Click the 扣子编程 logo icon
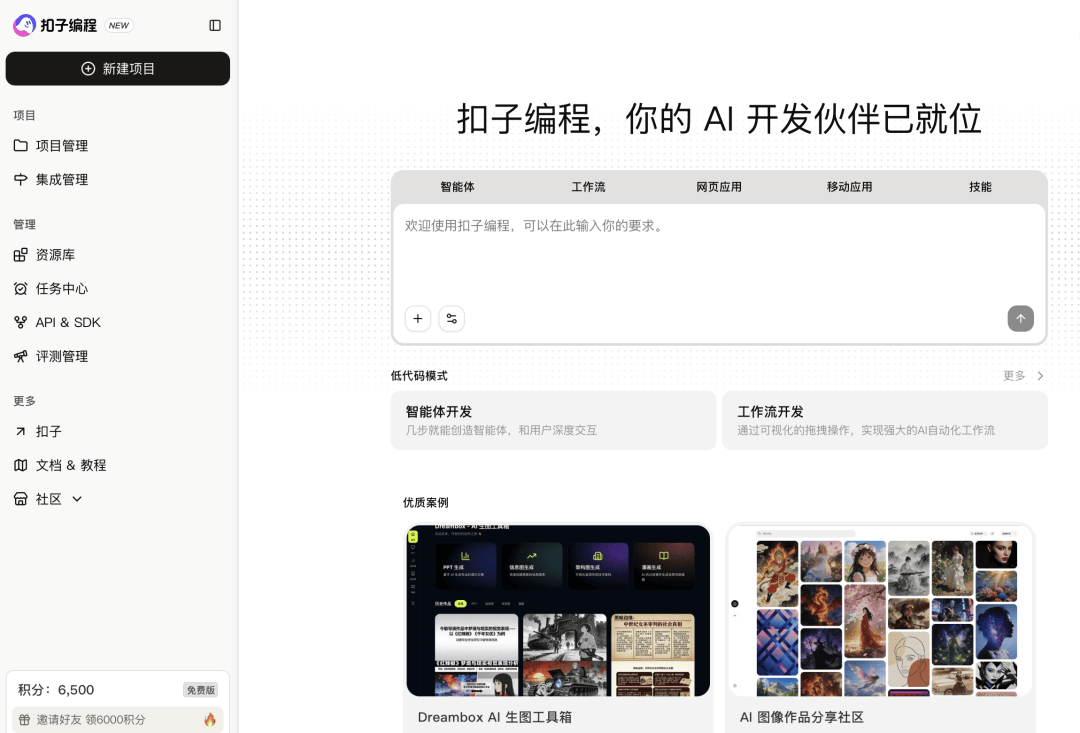This screenshot has width=1080, height=733. point(25,25)
